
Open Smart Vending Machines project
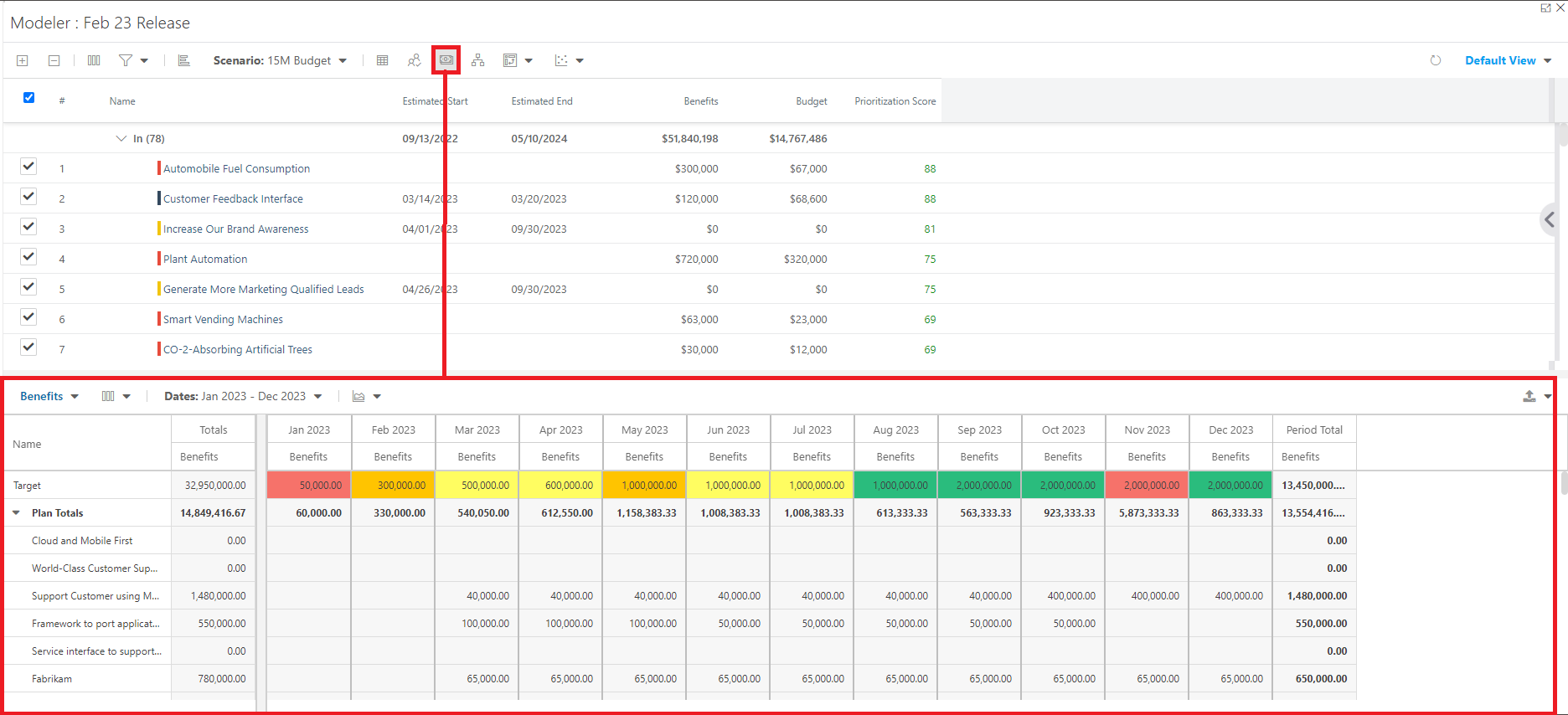tap(223, 319)
